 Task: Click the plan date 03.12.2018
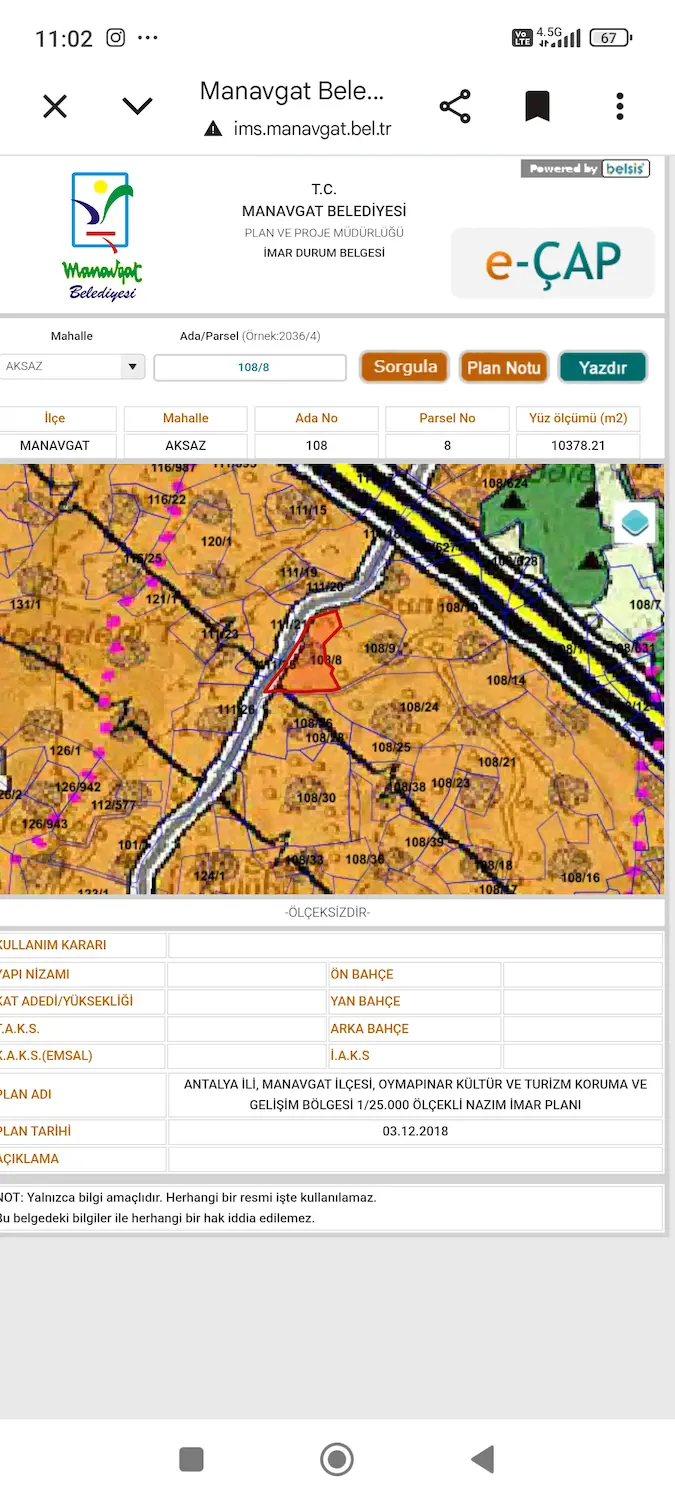point(415,1131)
